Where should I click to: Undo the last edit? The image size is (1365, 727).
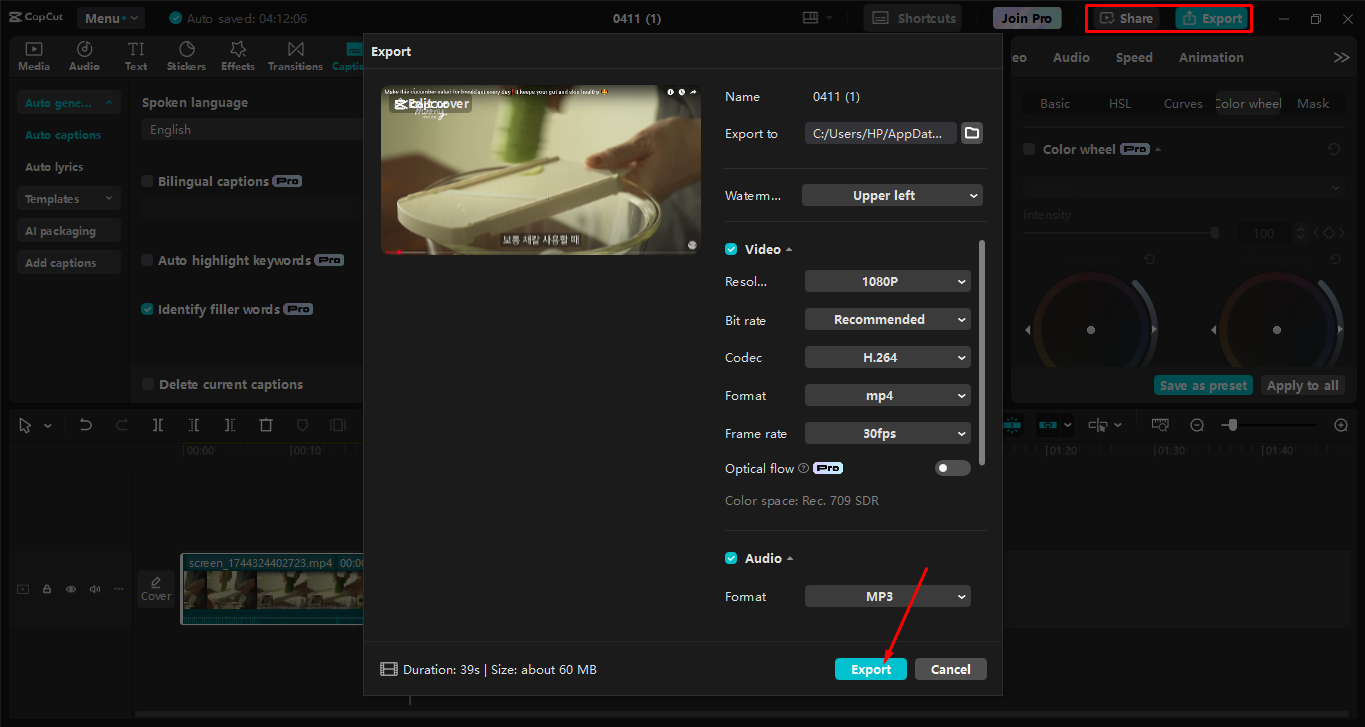[85, 424]
